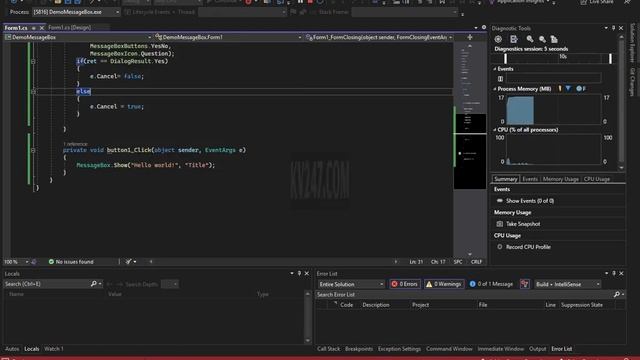Open the Memory Usage tab
The height and width of the screenshot is (360, 640).
(560, 179)
